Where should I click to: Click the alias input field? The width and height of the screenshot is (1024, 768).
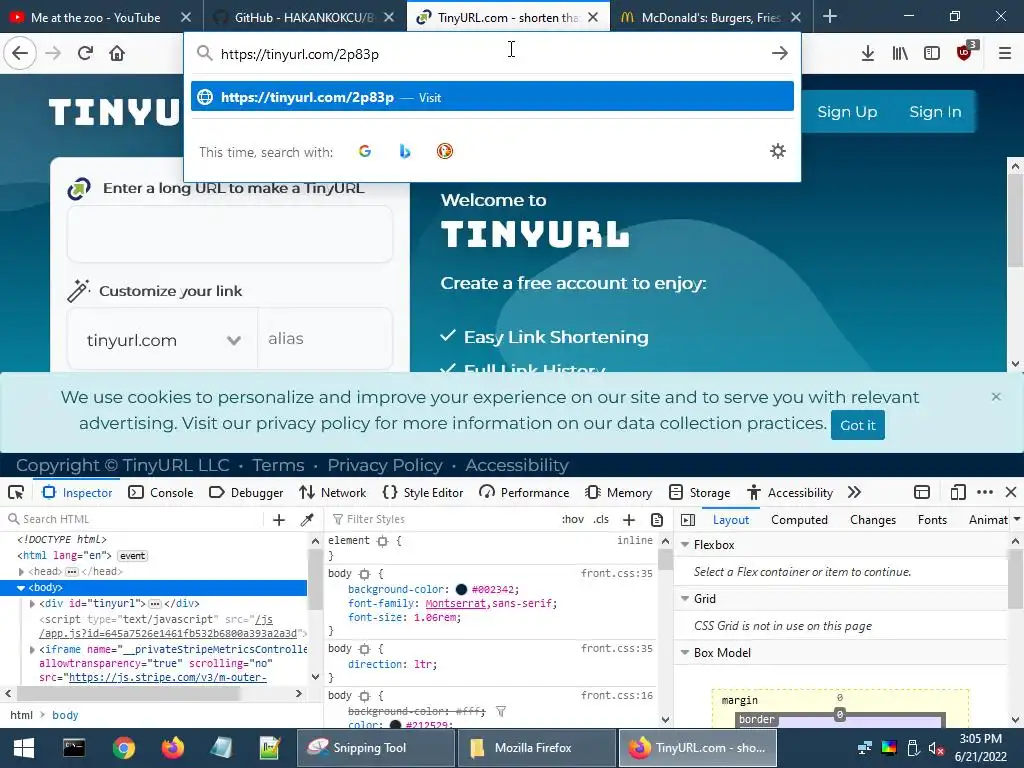325,339
